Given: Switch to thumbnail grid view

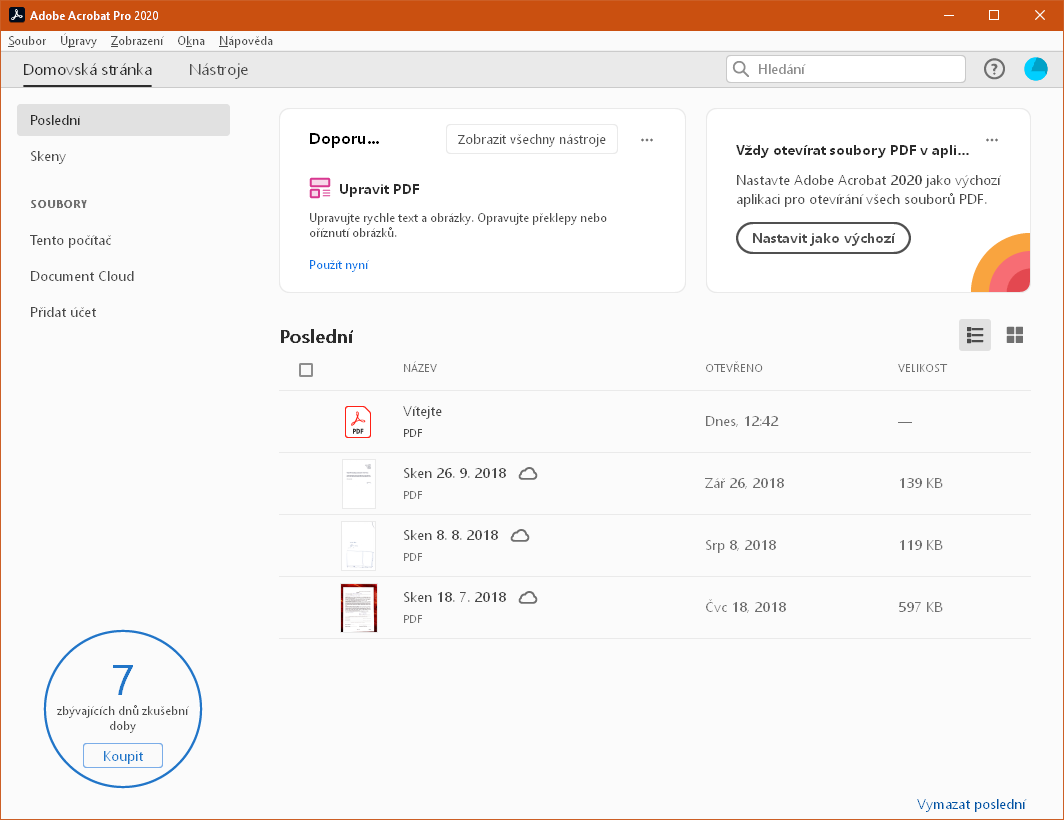Looking at the screenshot, I should pyautogui.click(x=1014, y=336).
